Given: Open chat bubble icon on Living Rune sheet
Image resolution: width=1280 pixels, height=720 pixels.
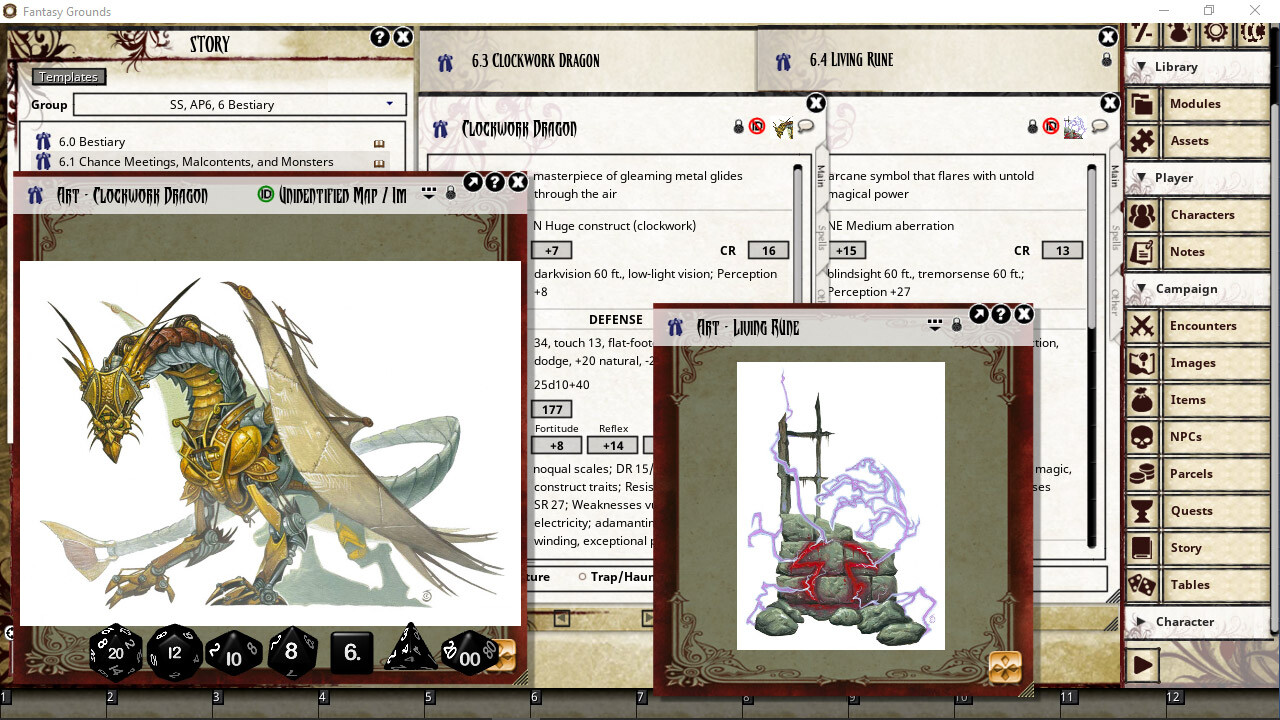Looking at the screenshot, I should coord(1098,126).
